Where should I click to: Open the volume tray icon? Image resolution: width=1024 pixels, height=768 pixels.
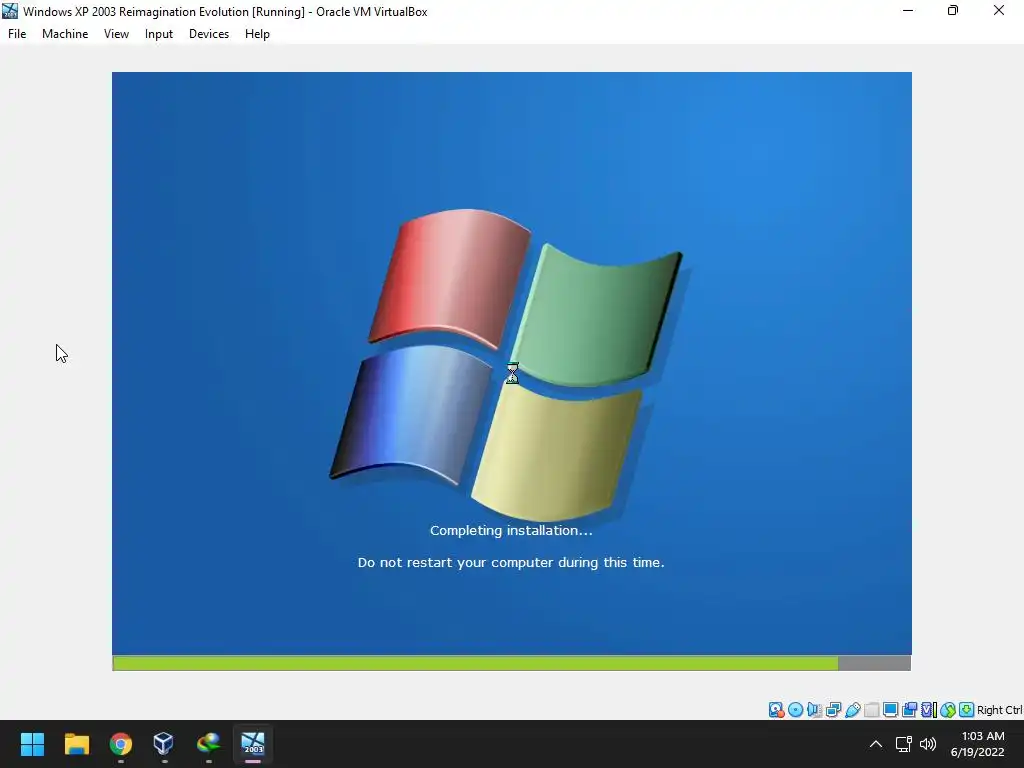tap(928, 744)
